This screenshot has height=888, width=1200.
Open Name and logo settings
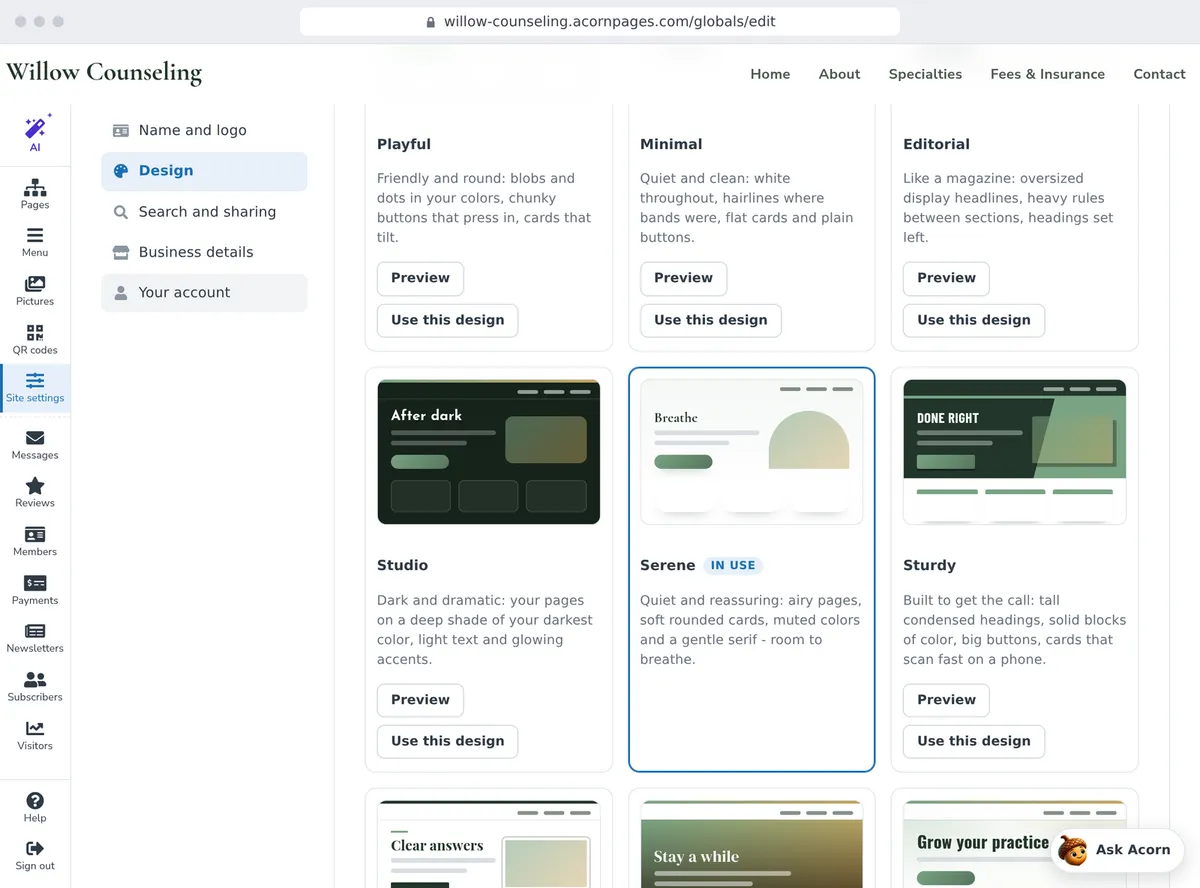(x=204, y=130)
